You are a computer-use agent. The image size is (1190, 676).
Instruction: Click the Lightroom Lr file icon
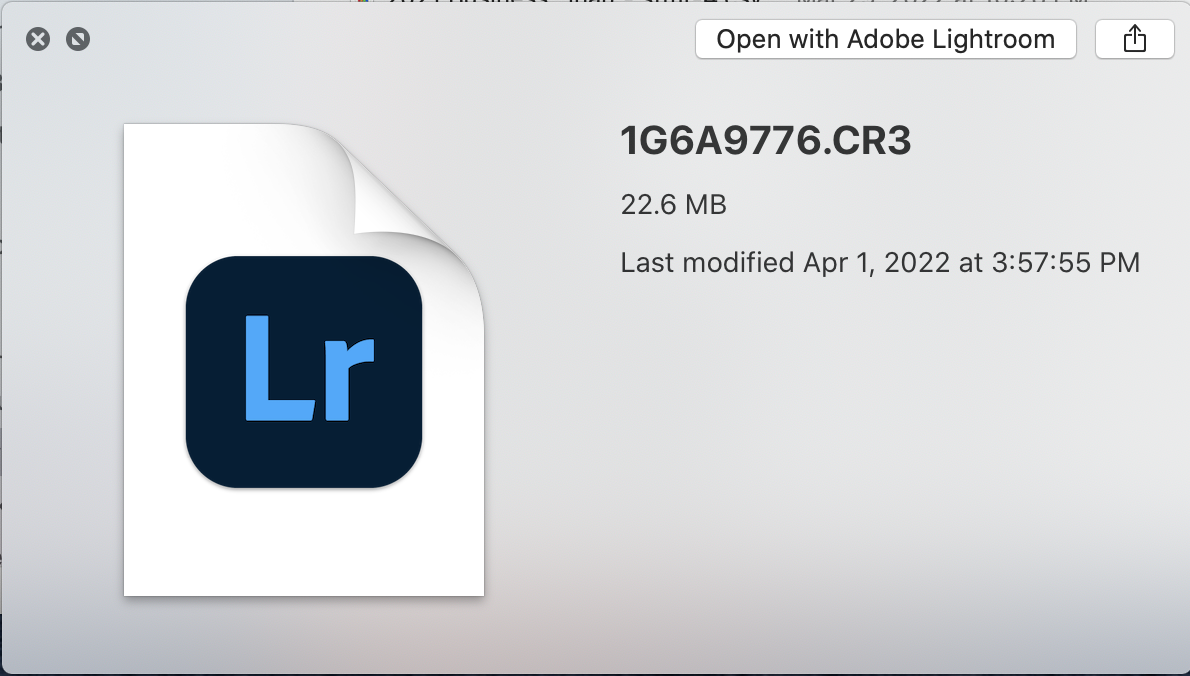click(304, 360)
